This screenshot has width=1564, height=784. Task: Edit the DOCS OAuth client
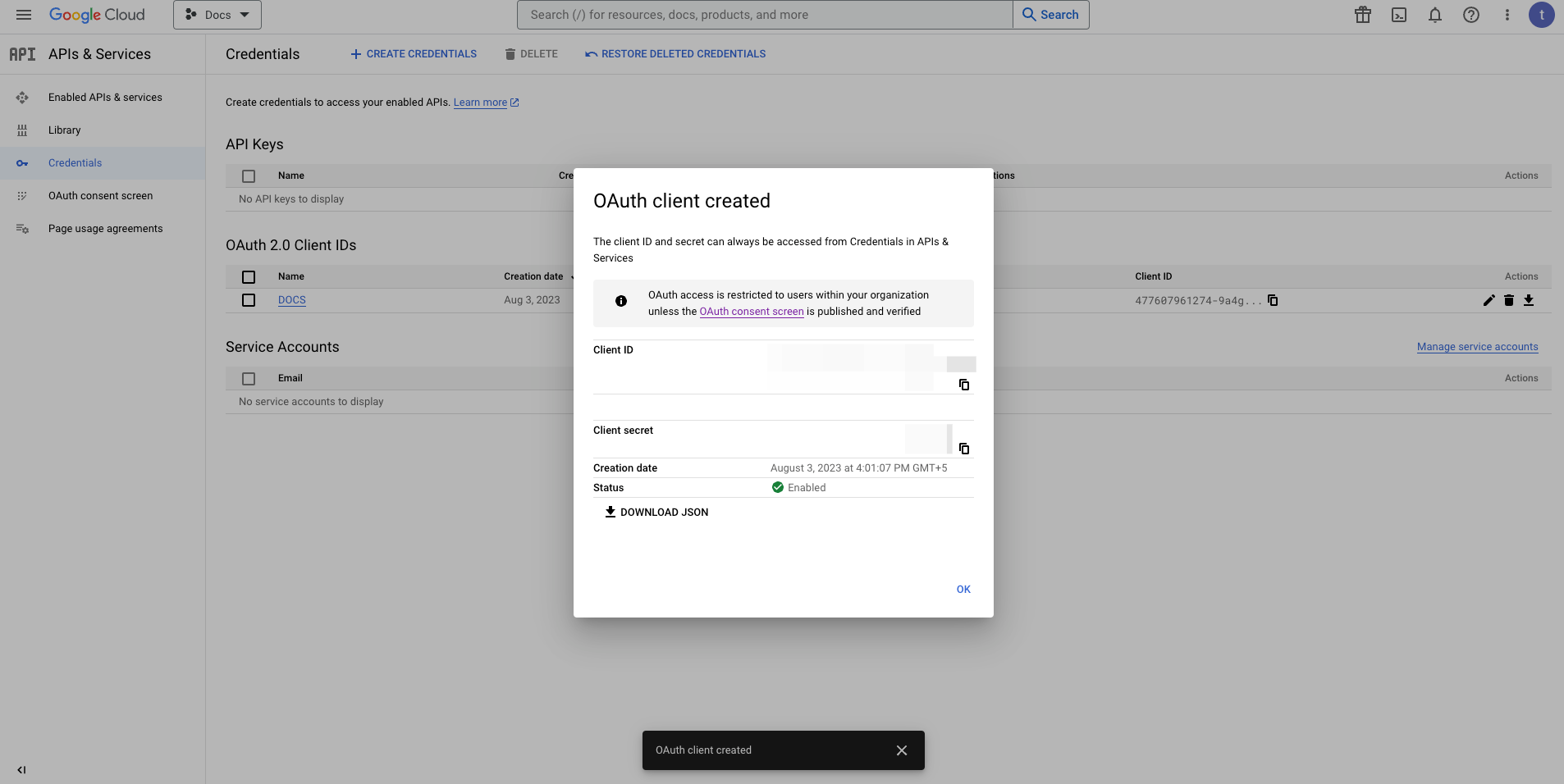click(1489, 300)
